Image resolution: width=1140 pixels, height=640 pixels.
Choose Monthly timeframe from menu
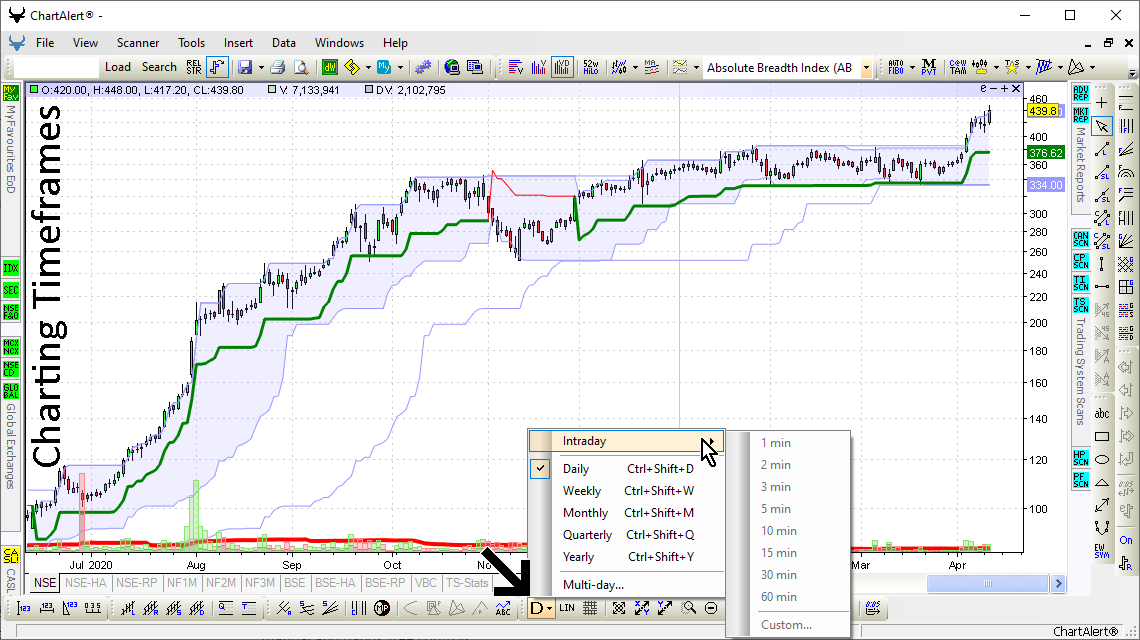point(627,513)
